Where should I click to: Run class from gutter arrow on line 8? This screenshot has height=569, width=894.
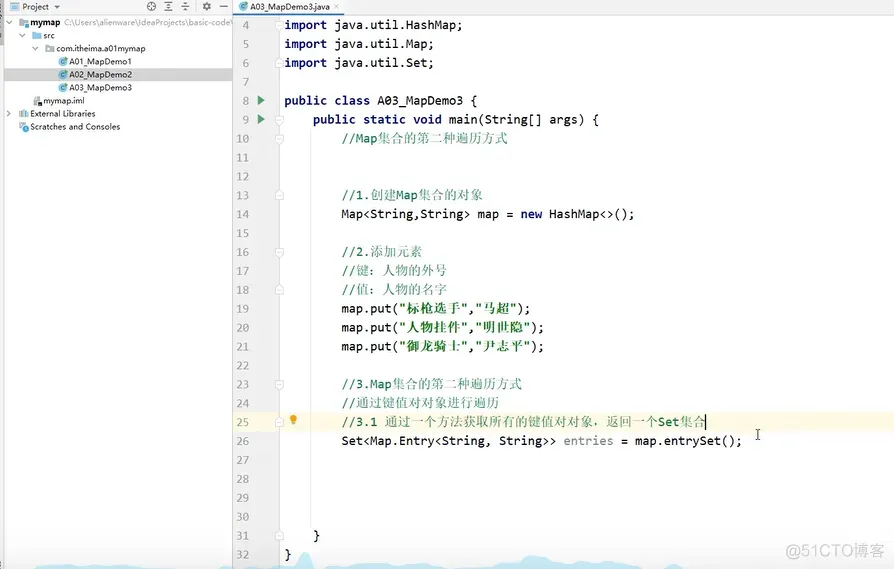pos(261,100)
